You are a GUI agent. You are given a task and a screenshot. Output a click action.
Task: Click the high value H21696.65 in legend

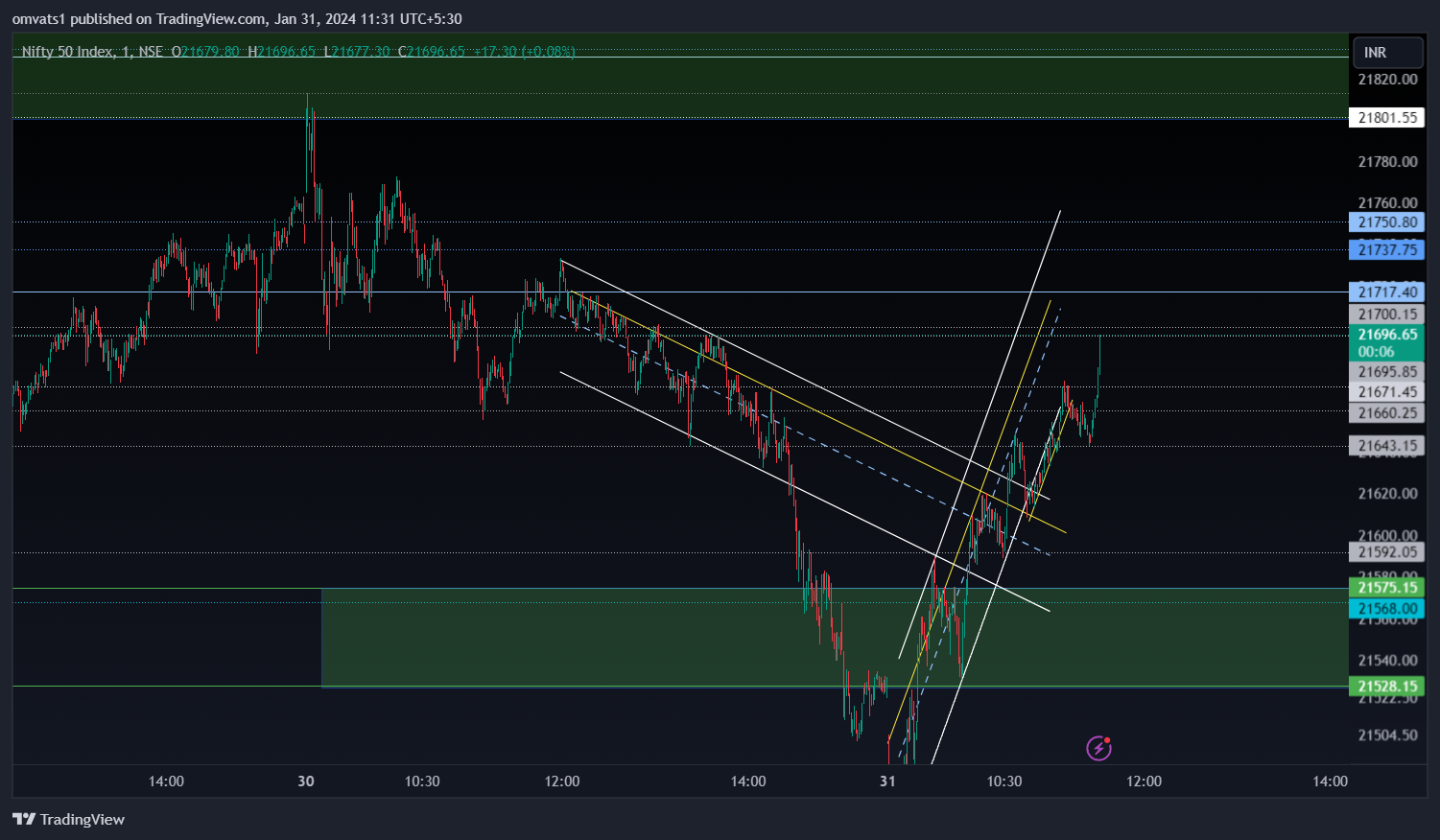(x=281, y=52)
